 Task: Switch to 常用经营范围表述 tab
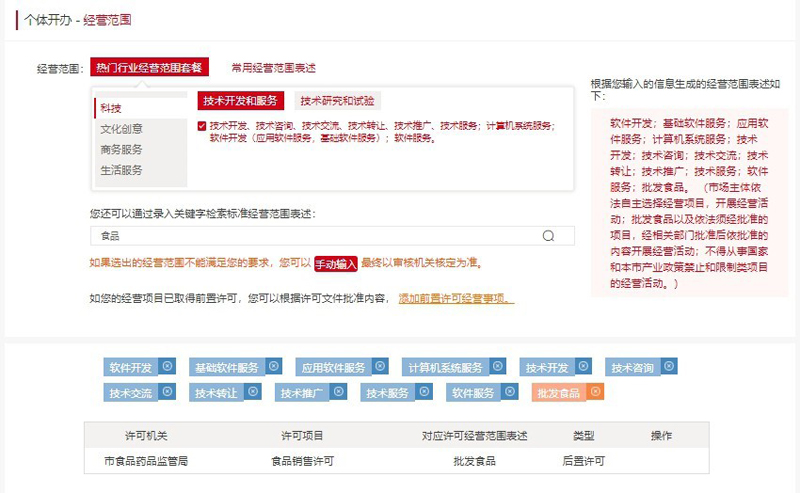pos(273,68)
